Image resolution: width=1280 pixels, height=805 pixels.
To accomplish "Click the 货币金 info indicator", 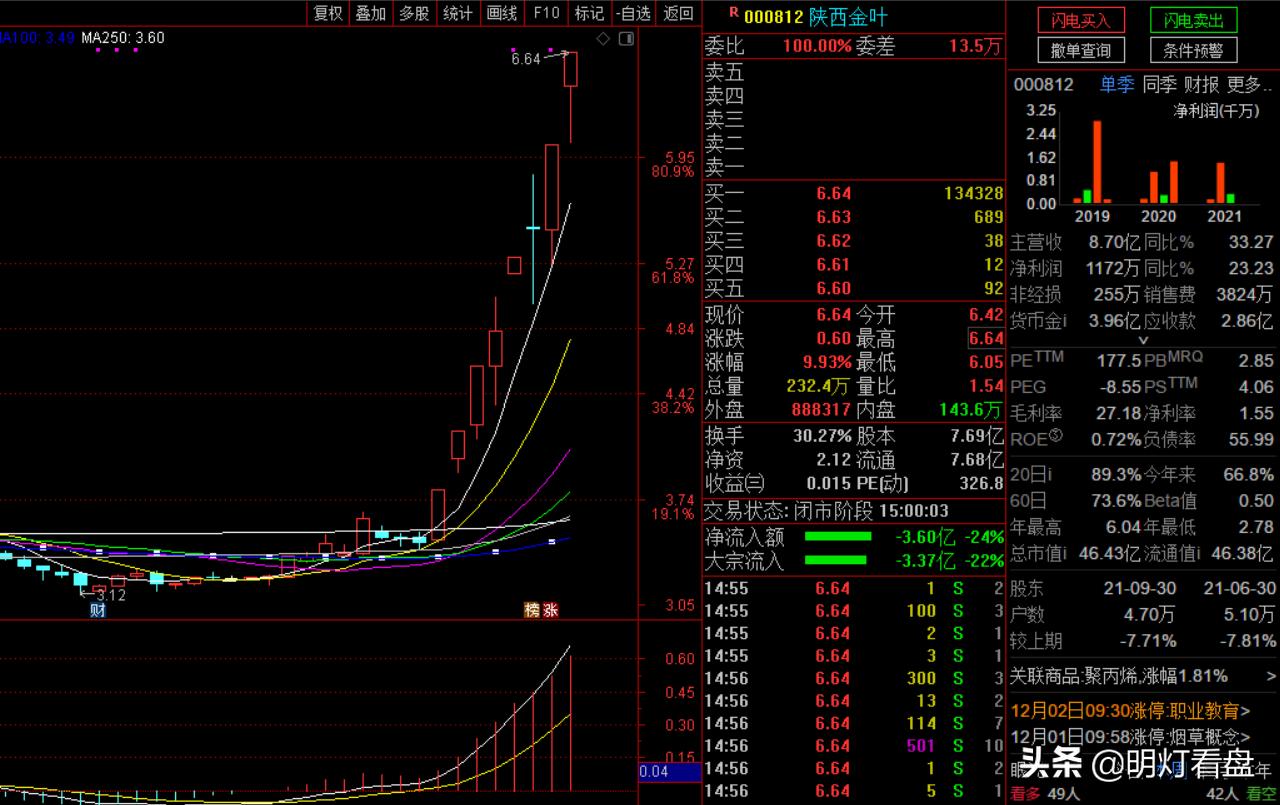I will [1038, 321].
